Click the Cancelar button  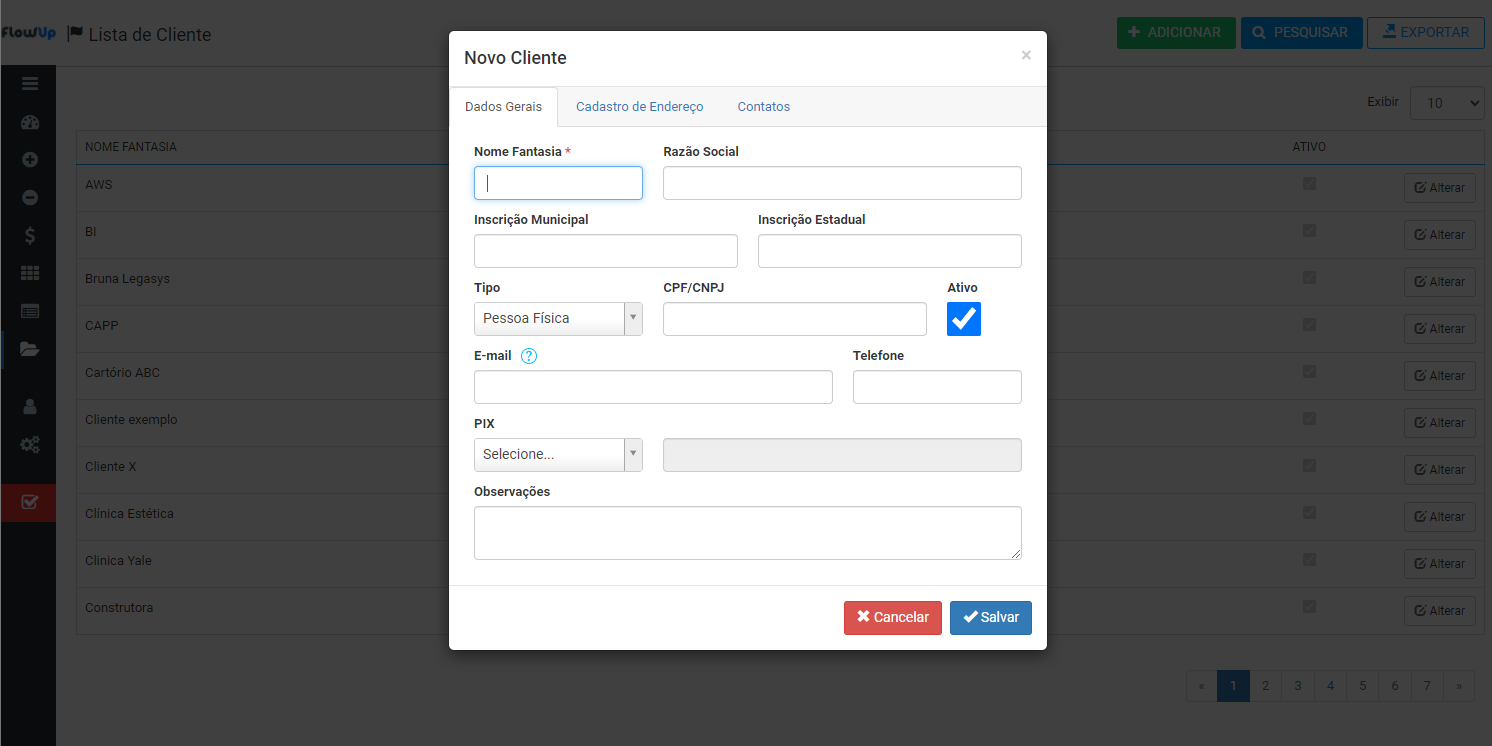pyautogui.click(x=893, y=618)
